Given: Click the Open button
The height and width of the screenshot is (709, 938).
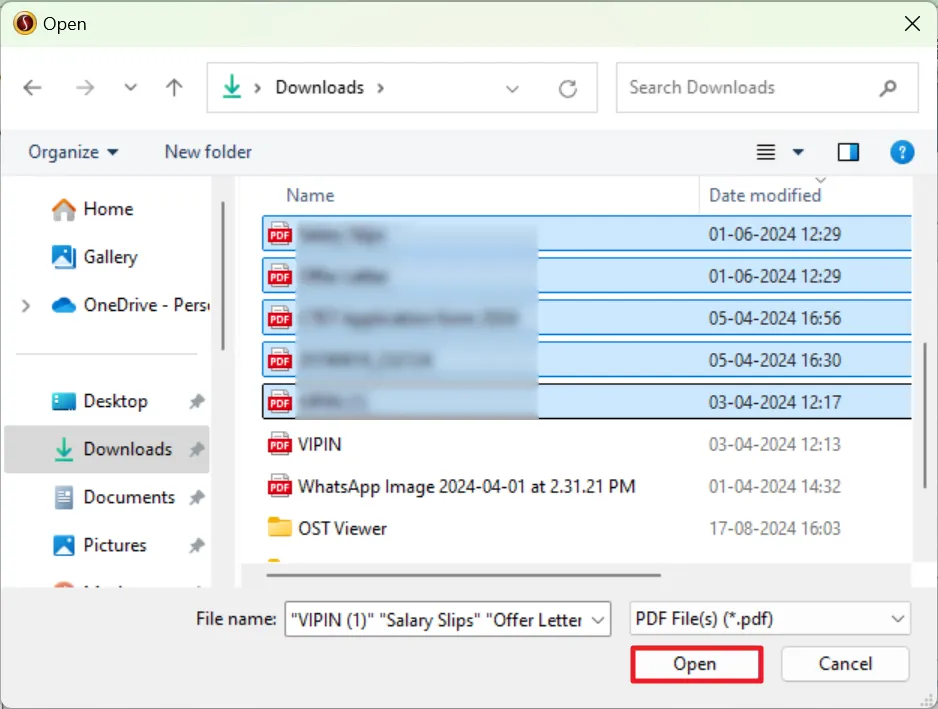Looking at the screenshot, I should pos(696,664).
